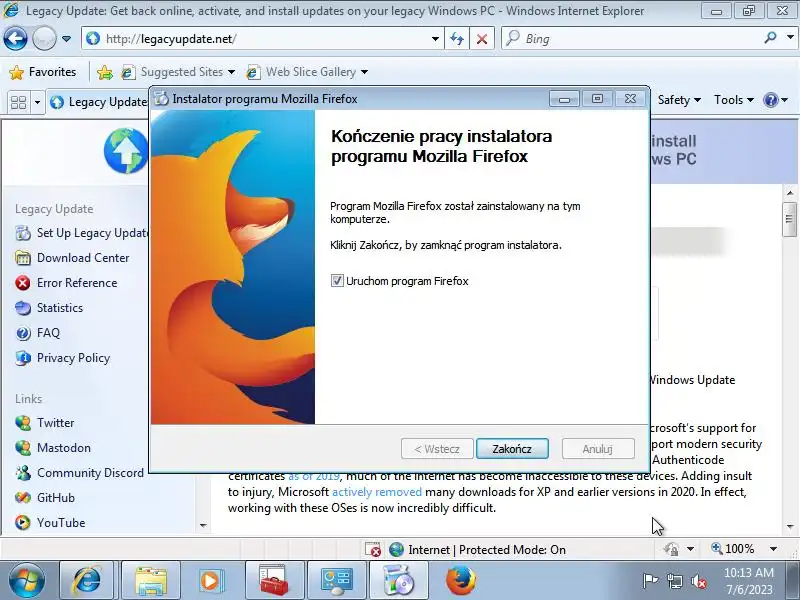Click the 100% zoom level button

pyautogui.click(x=733, y=549)
